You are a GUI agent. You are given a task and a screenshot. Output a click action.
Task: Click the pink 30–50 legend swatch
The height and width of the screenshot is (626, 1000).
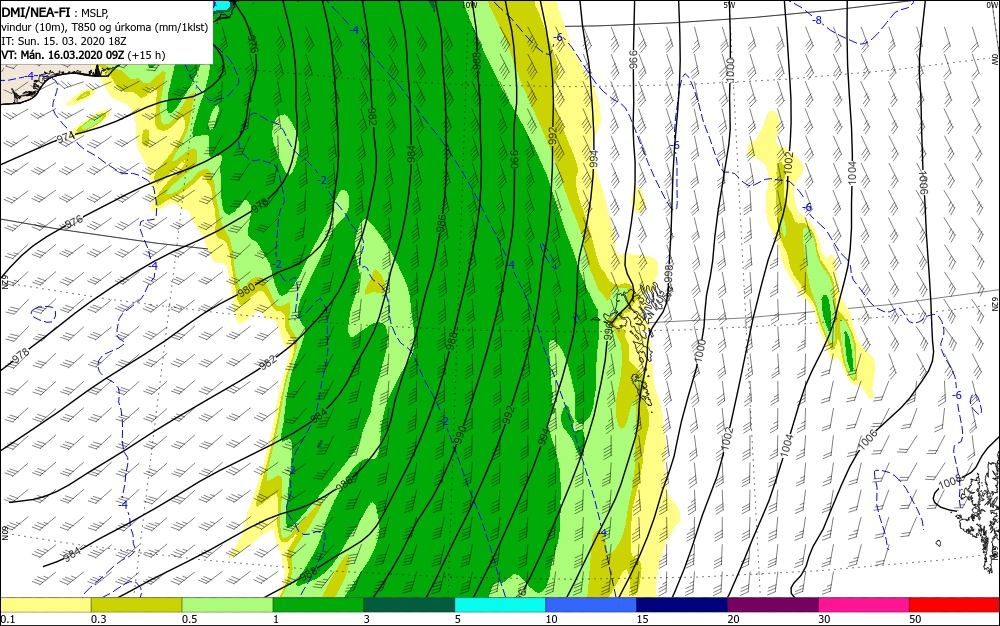coord(864,605)
